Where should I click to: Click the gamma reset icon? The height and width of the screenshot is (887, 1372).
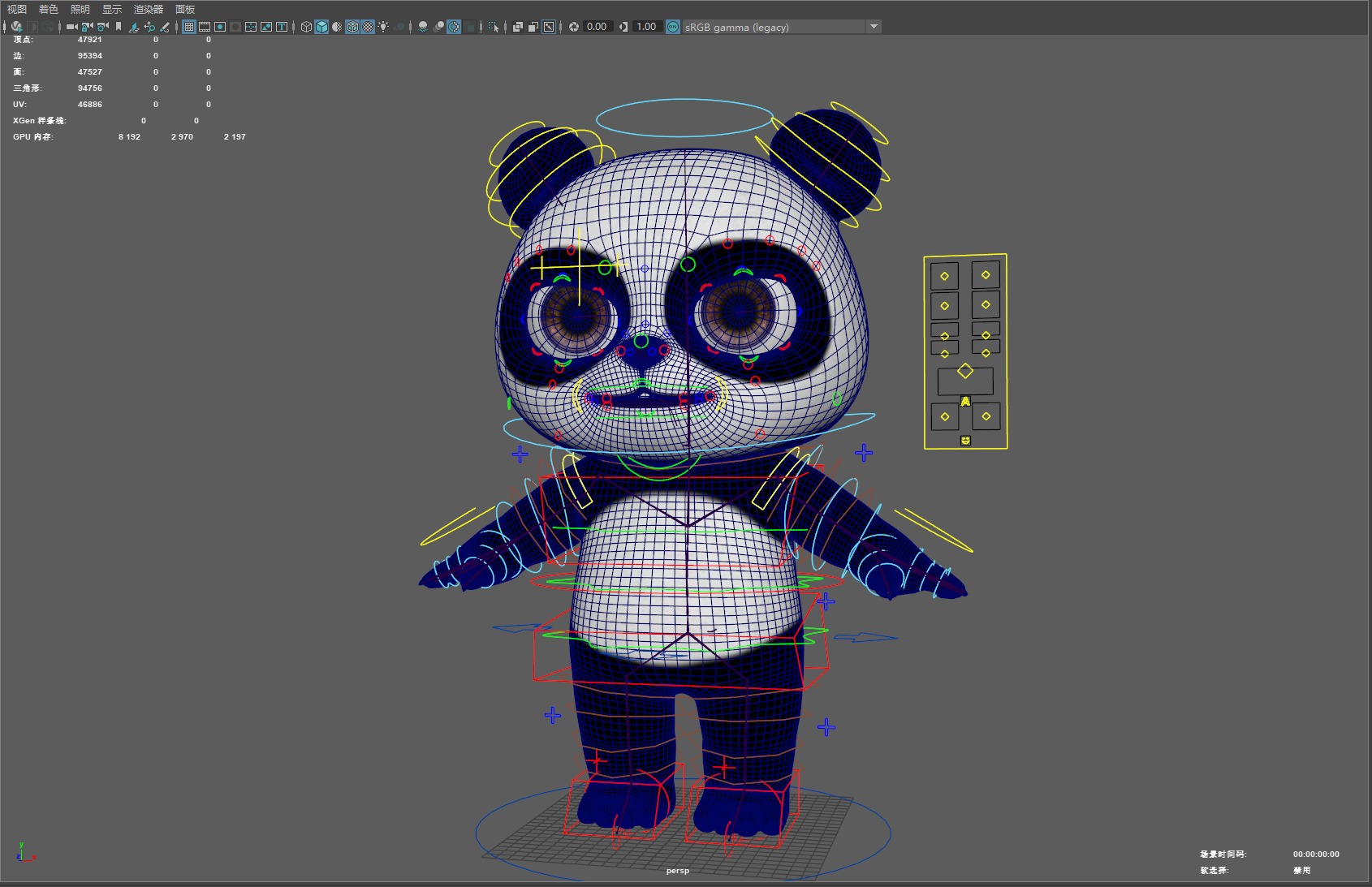[x=623, y=27]
